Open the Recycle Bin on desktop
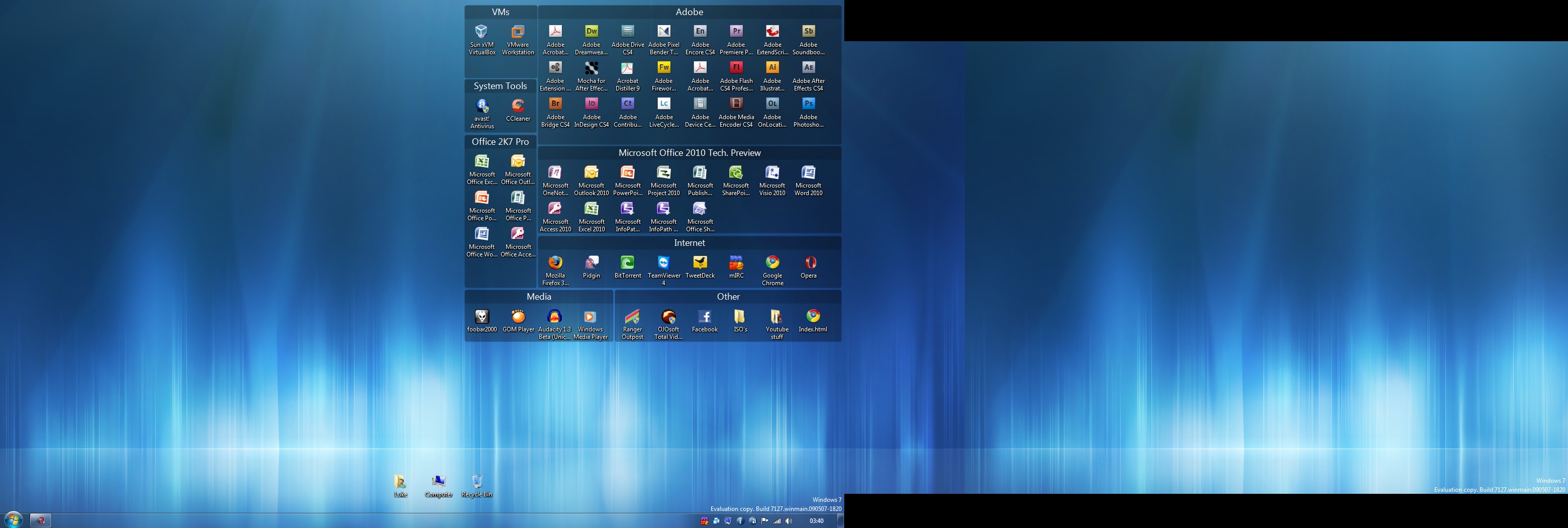Screen dimensions: 1568x528 pos(476,482)
